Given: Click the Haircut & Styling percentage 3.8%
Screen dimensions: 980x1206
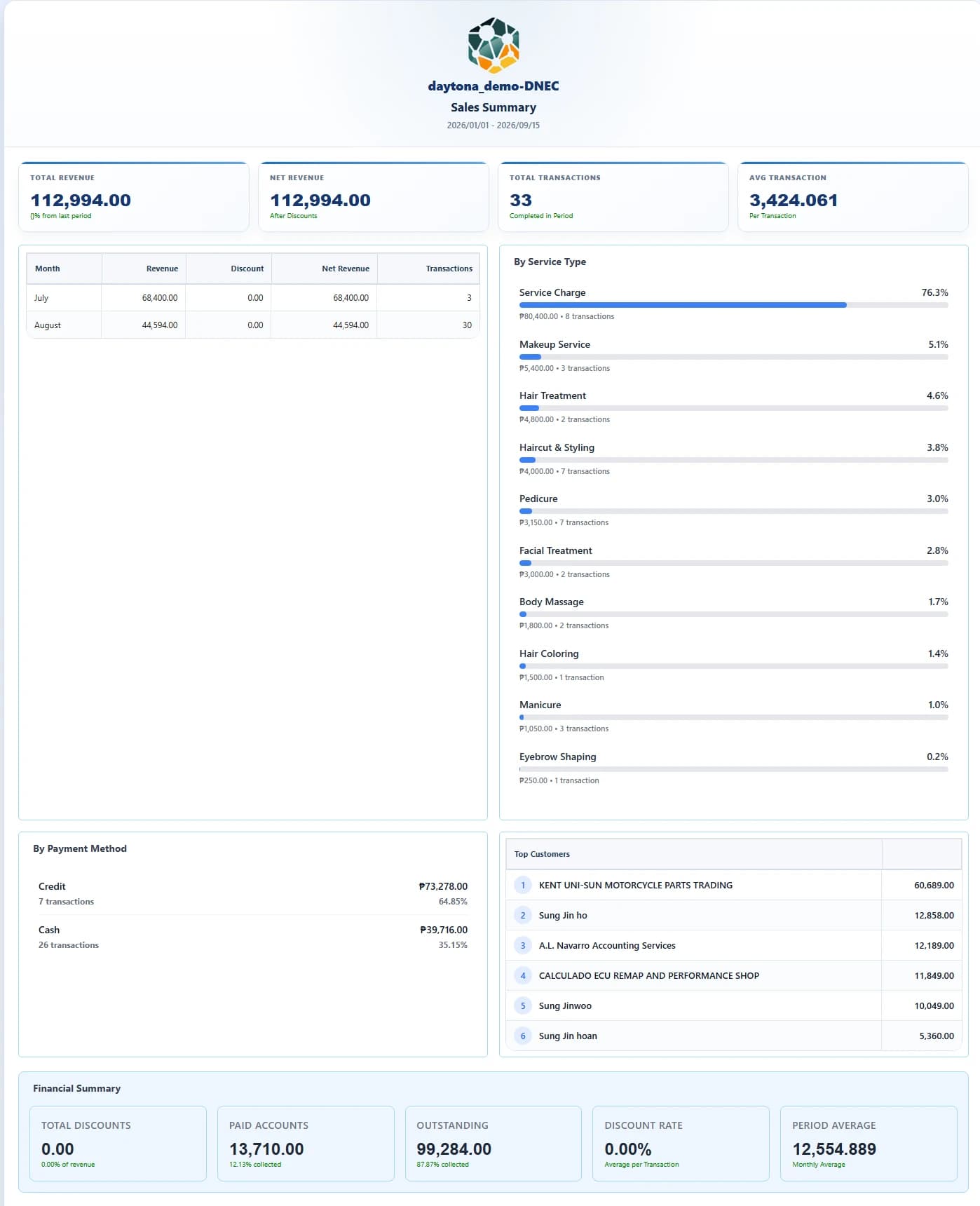Looking at the screenshot, I should [937, 447].
